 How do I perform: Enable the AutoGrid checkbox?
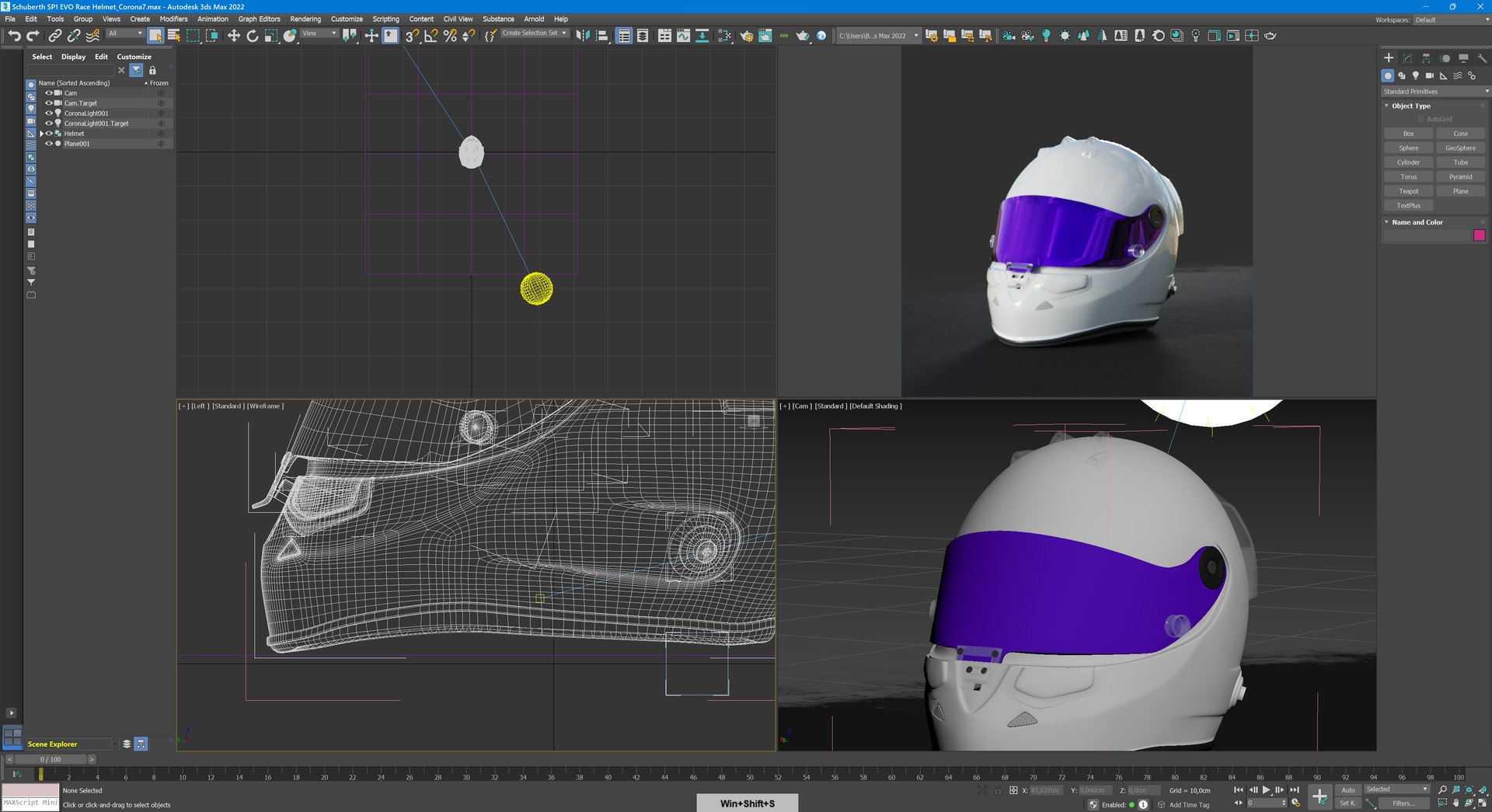(x=1421, y=120)
